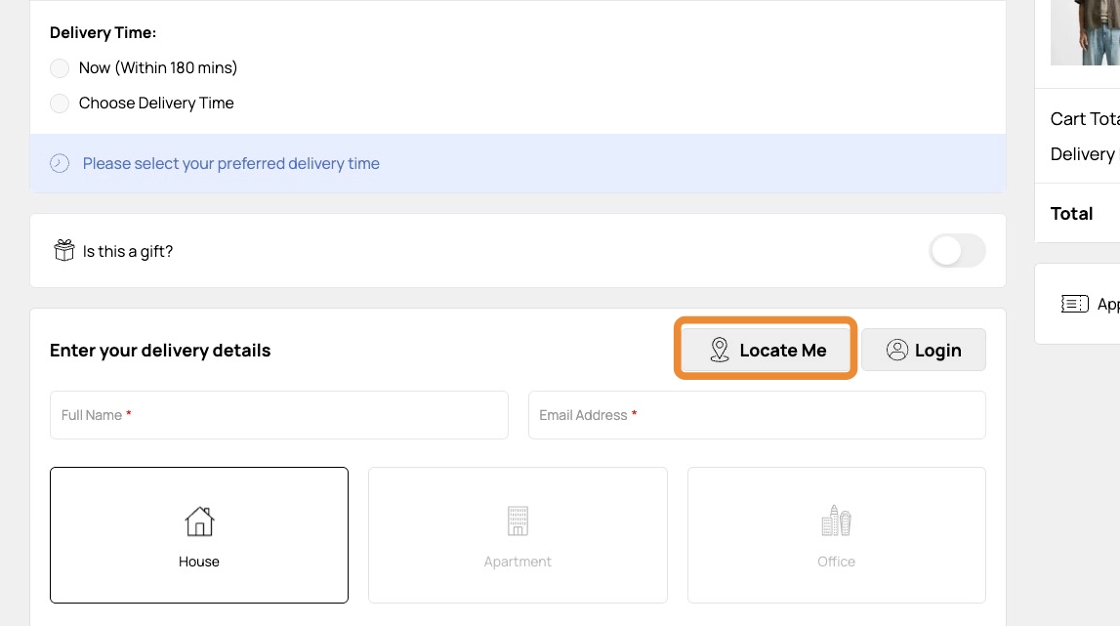The width and height of the screenshot is (1120, 626).
Task: Click the gift box icon
Action: (64, 251)
